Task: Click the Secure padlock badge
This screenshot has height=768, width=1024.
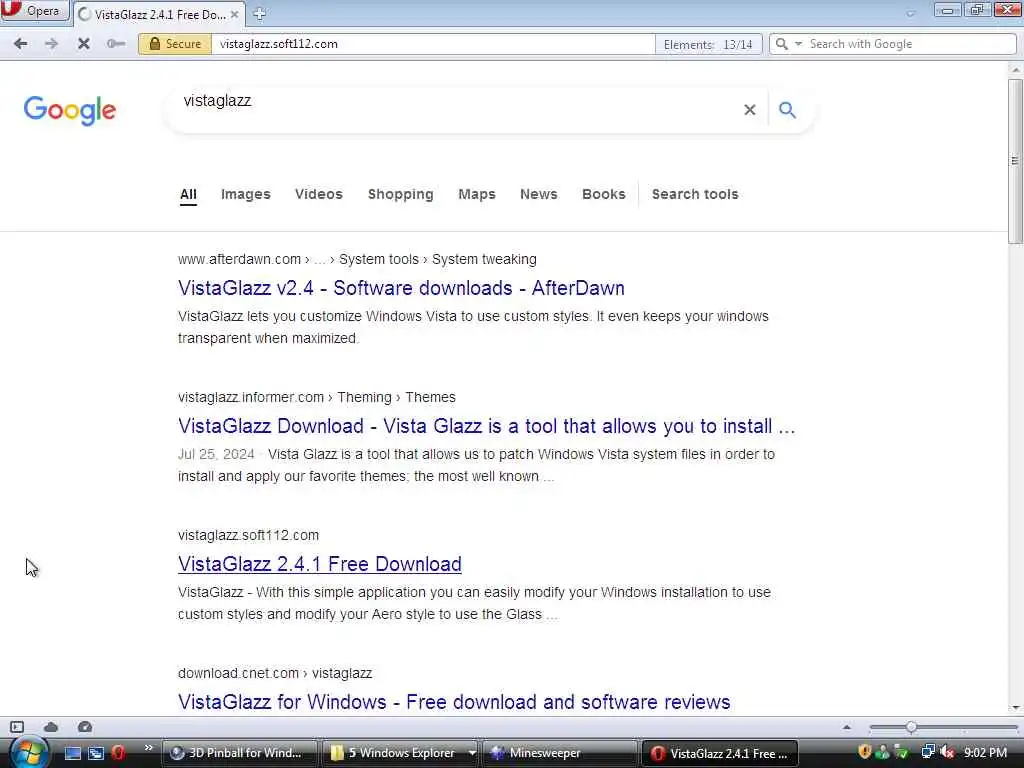Action: 174,44
